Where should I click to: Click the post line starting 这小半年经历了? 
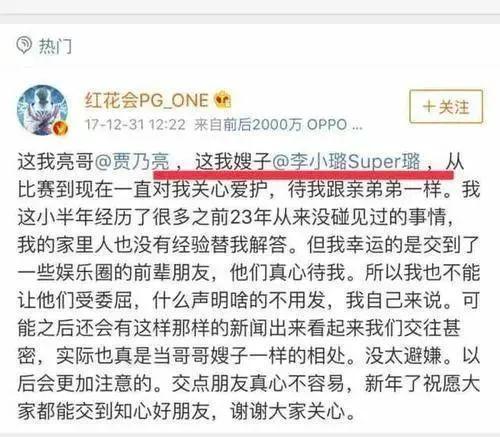pyautogui.click(x=236, y=217)
